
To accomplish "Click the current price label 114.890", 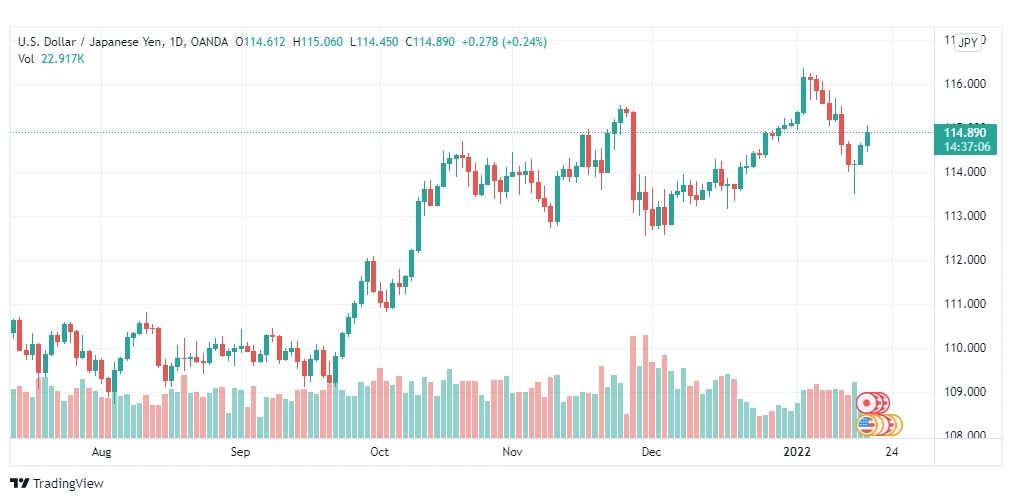I will click(964, 133).
